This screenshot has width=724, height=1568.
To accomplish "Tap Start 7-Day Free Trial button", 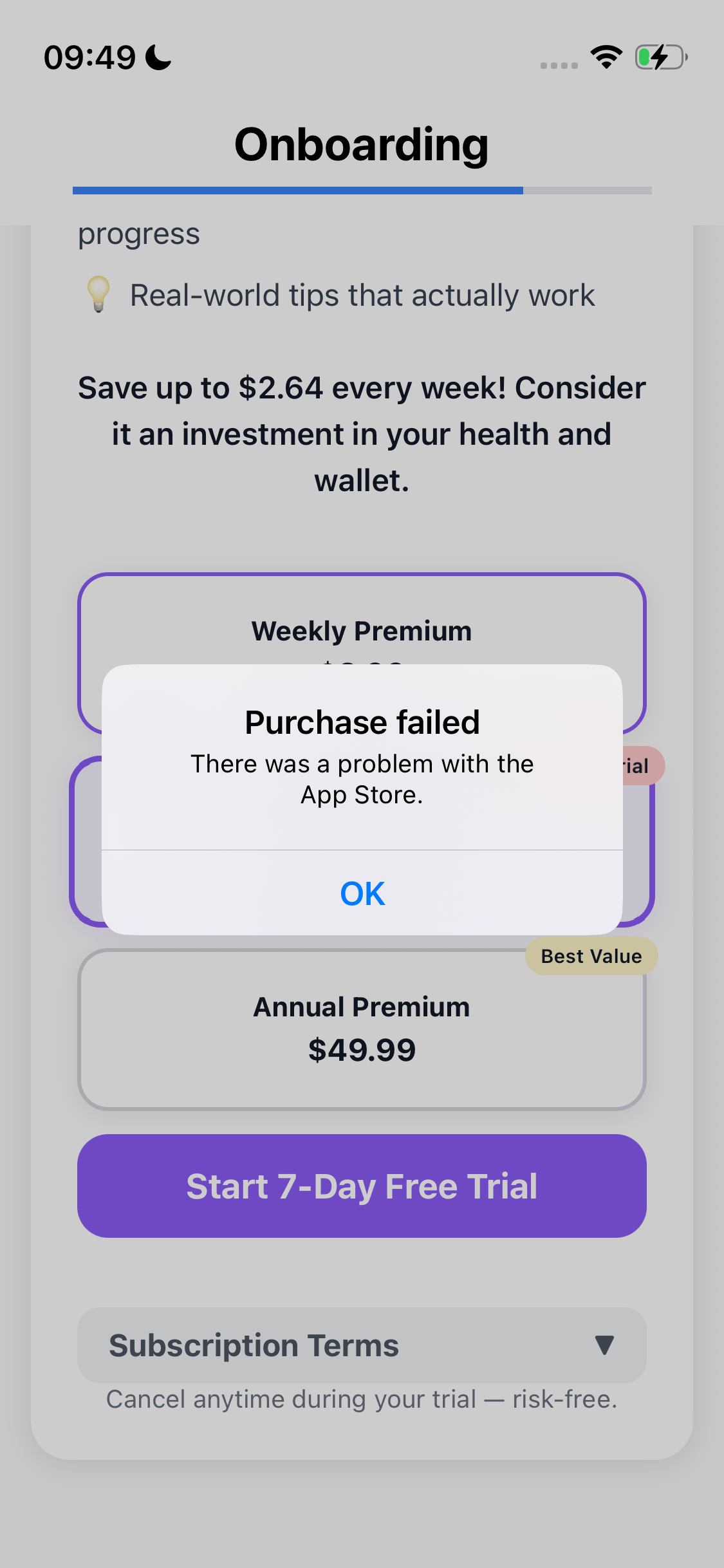I will [362, 1186].
